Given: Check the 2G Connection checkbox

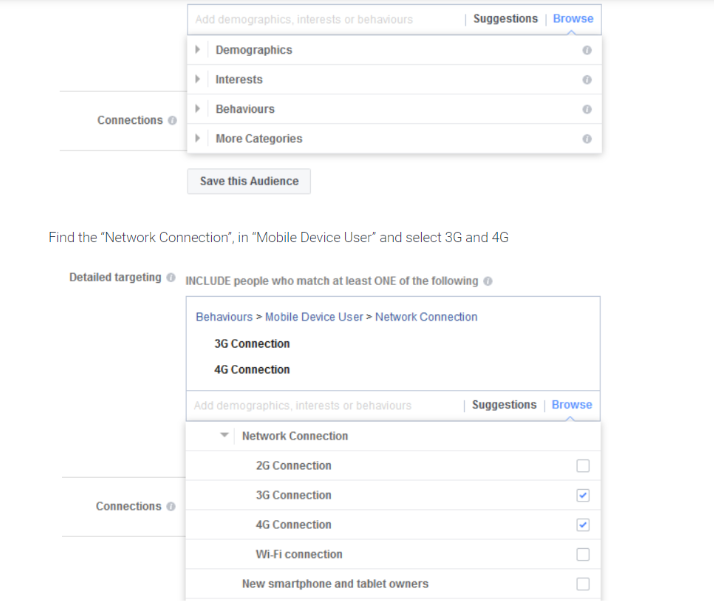Looking at the screenshot, I should 583,466.
